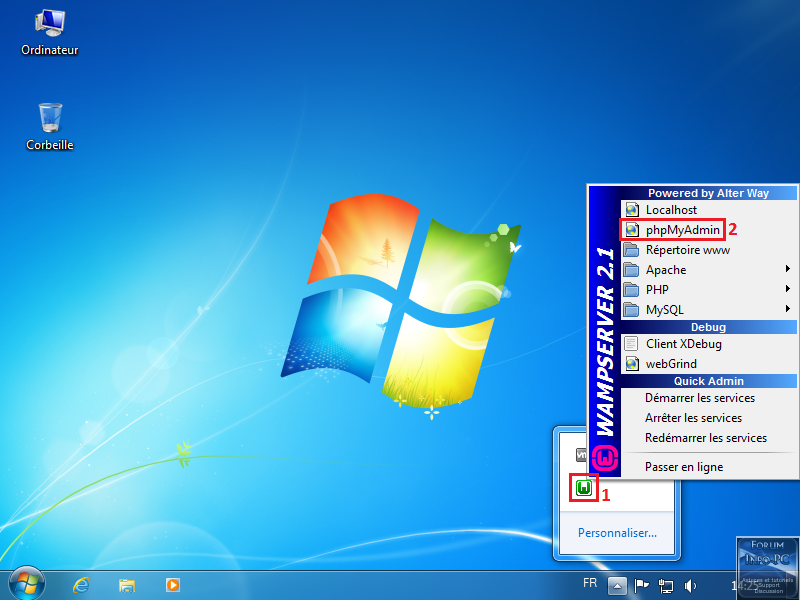Click the MySQL folder icon
800x600 pixels.
pos(632,310)
